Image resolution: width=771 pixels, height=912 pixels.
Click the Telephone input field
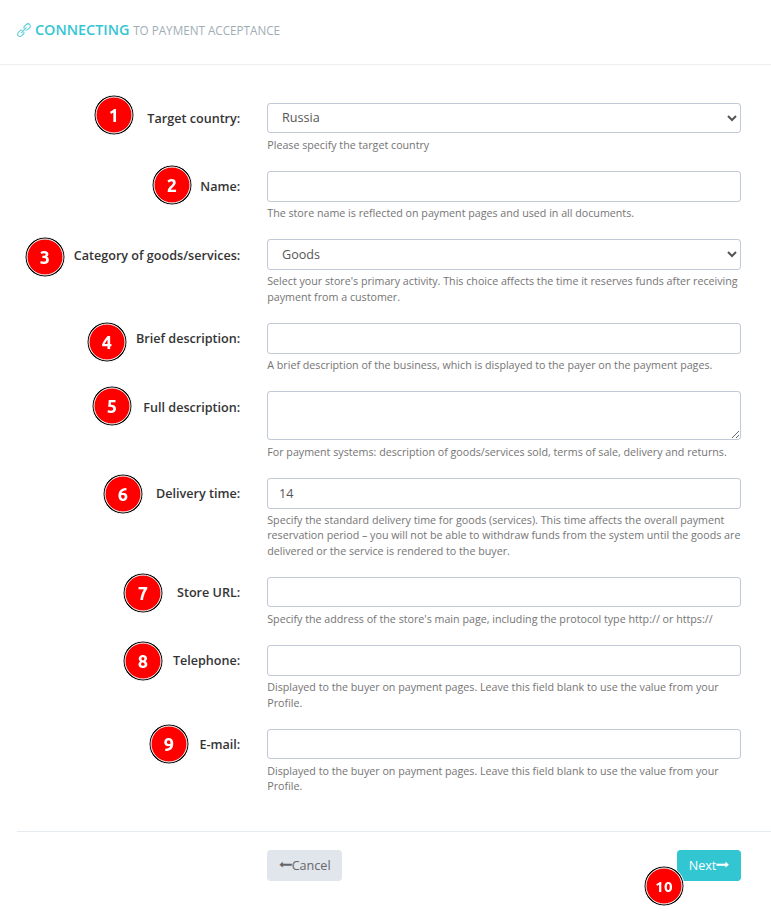pos(503,660)
